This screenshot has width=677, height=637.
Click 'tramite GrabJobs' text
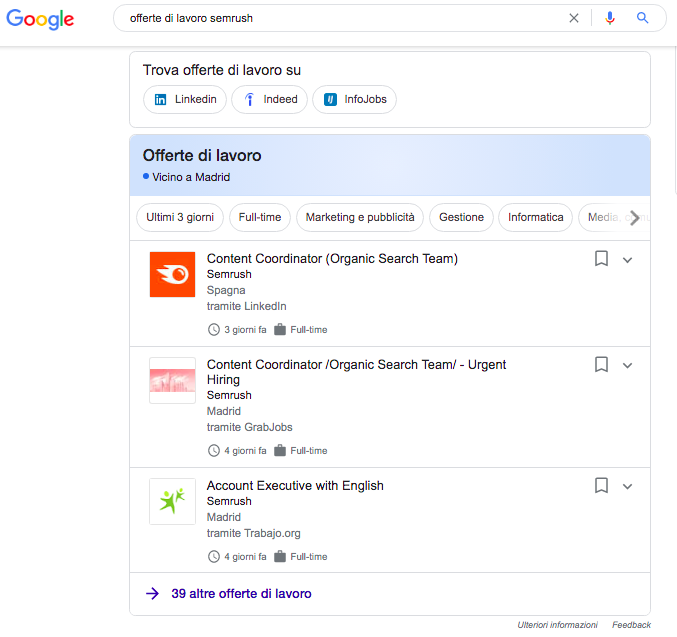click(x=250, y=427)
